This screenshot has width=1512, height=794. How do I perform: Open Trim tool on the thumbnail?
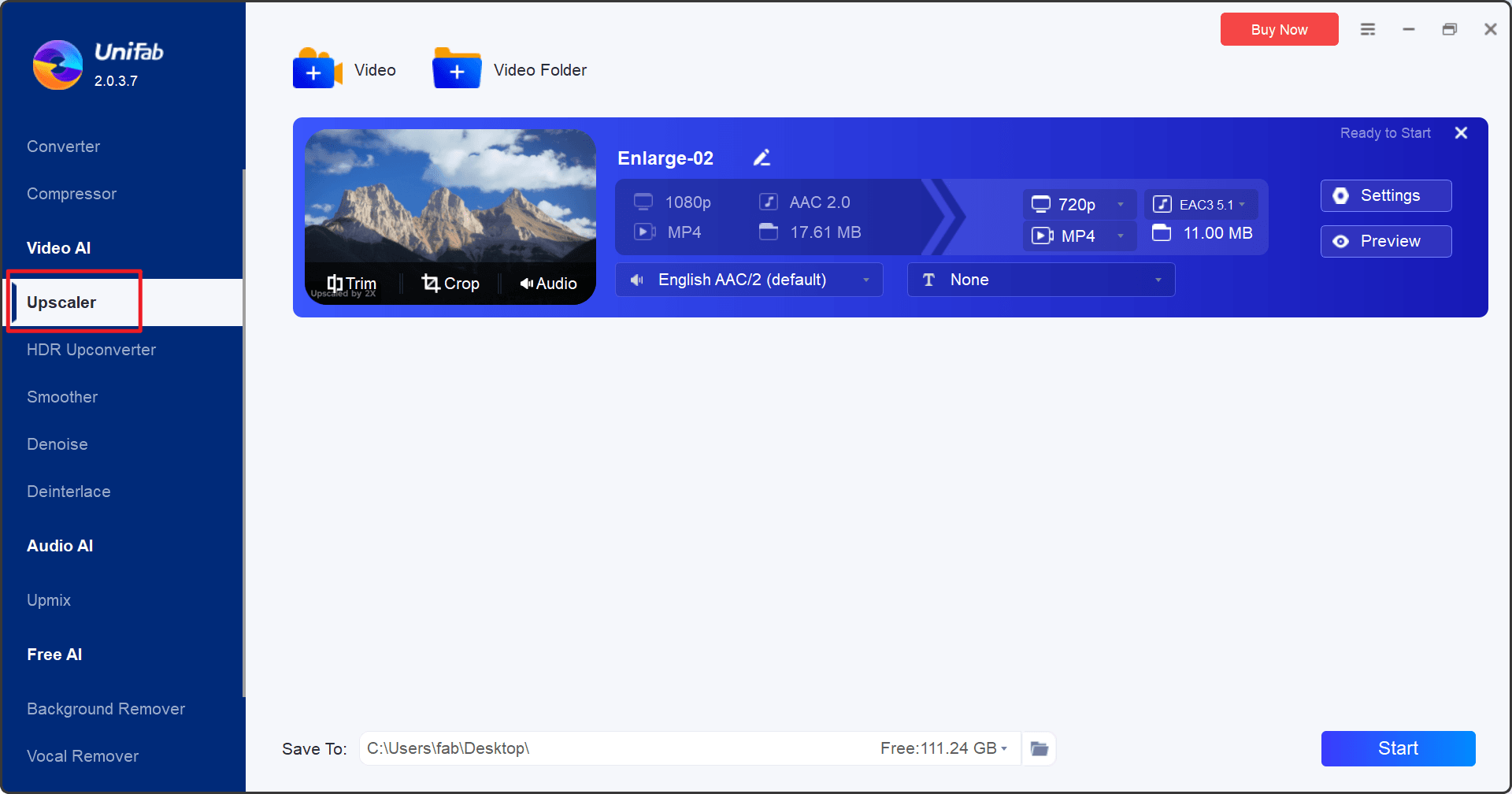(x=351, y=284)
